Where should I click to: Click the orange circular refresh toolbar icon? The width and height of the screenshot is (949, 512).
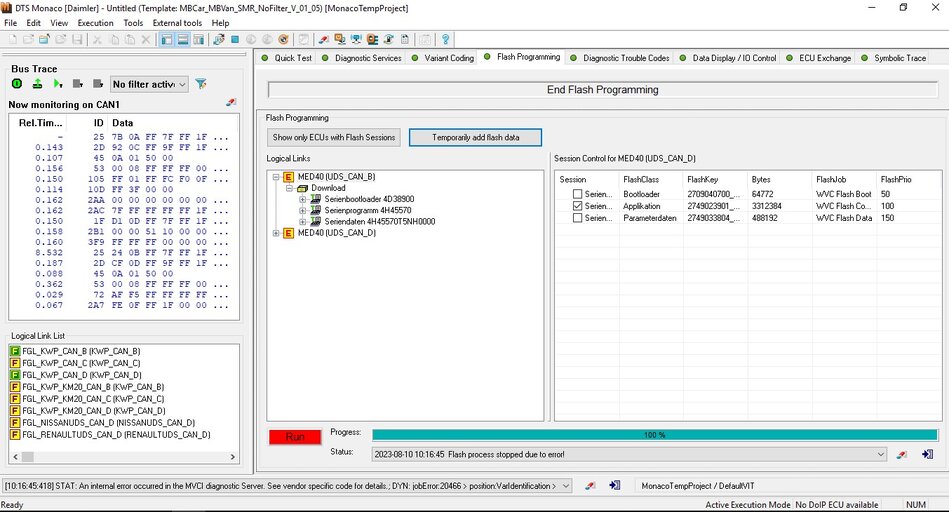click(283, 39)
